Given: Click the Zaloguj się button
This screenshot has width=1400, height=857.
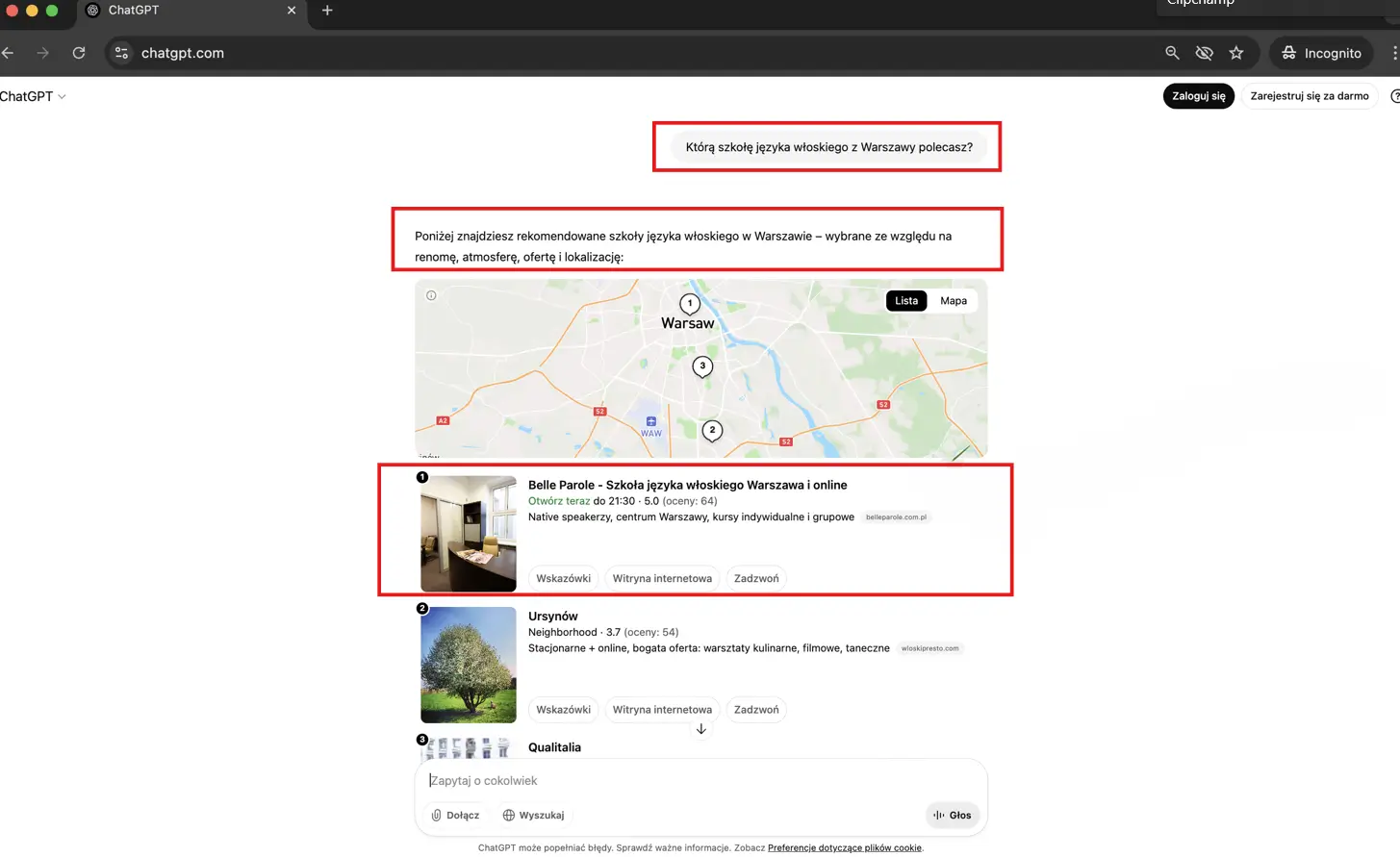Looking at the screenshot, I should (1199, 96).
